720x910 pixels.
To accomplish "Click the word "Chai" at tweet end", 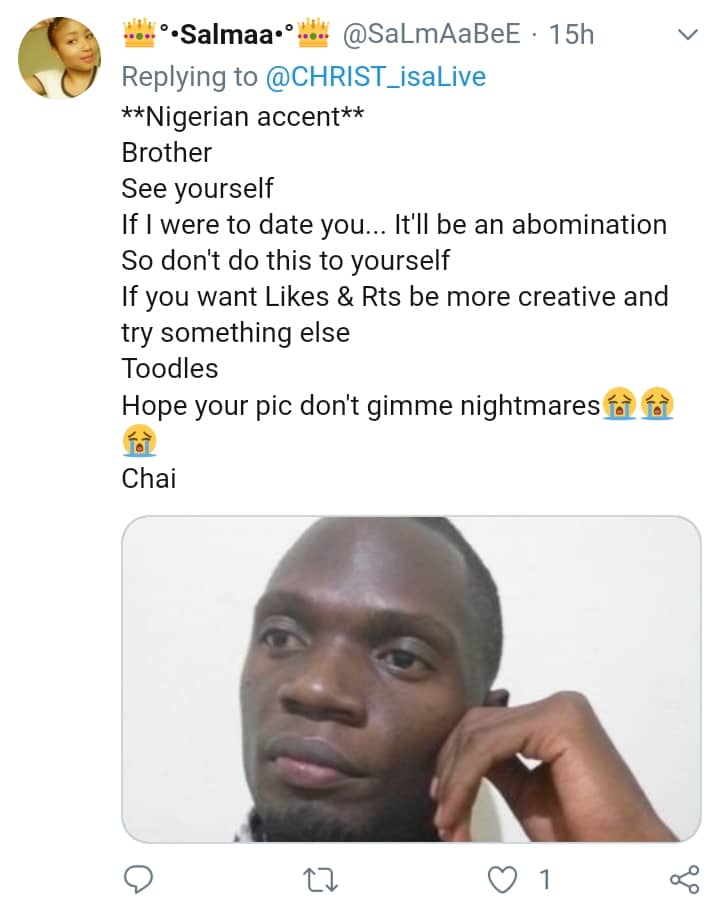I will (x=148, y=478).
